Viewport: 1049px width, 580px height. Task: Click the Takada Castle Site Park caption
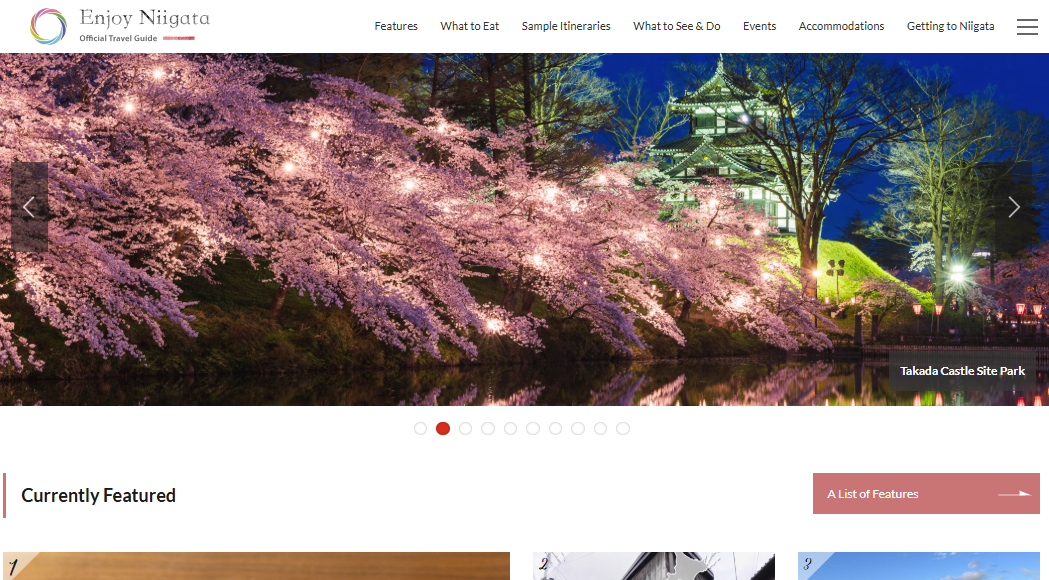(x=962, y=371)
